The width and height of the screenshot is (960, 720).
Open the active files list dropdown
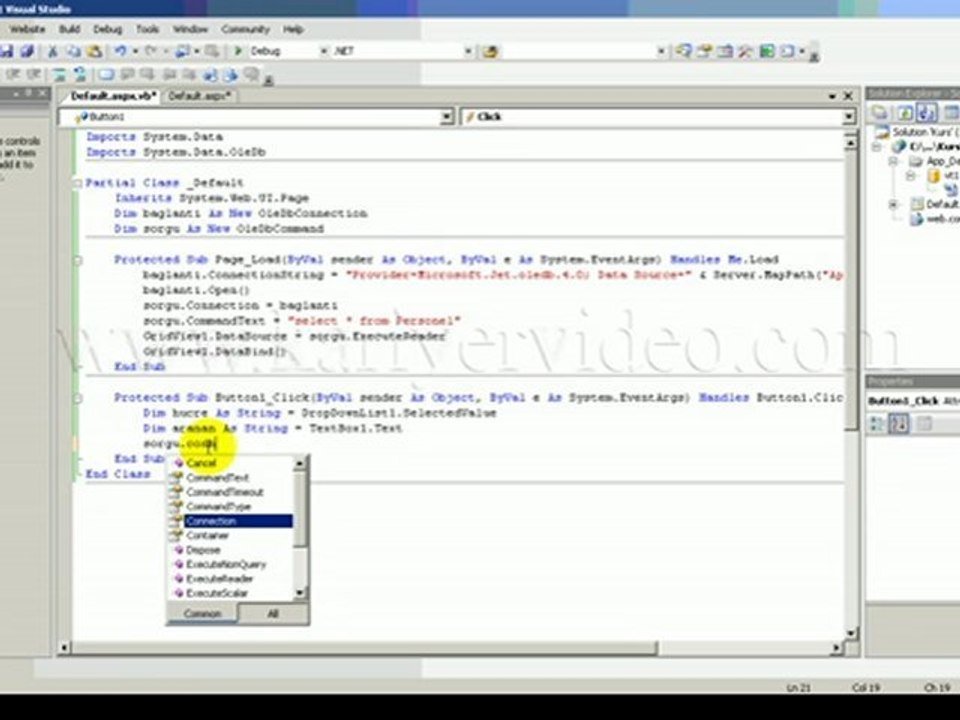coord(832,96)
